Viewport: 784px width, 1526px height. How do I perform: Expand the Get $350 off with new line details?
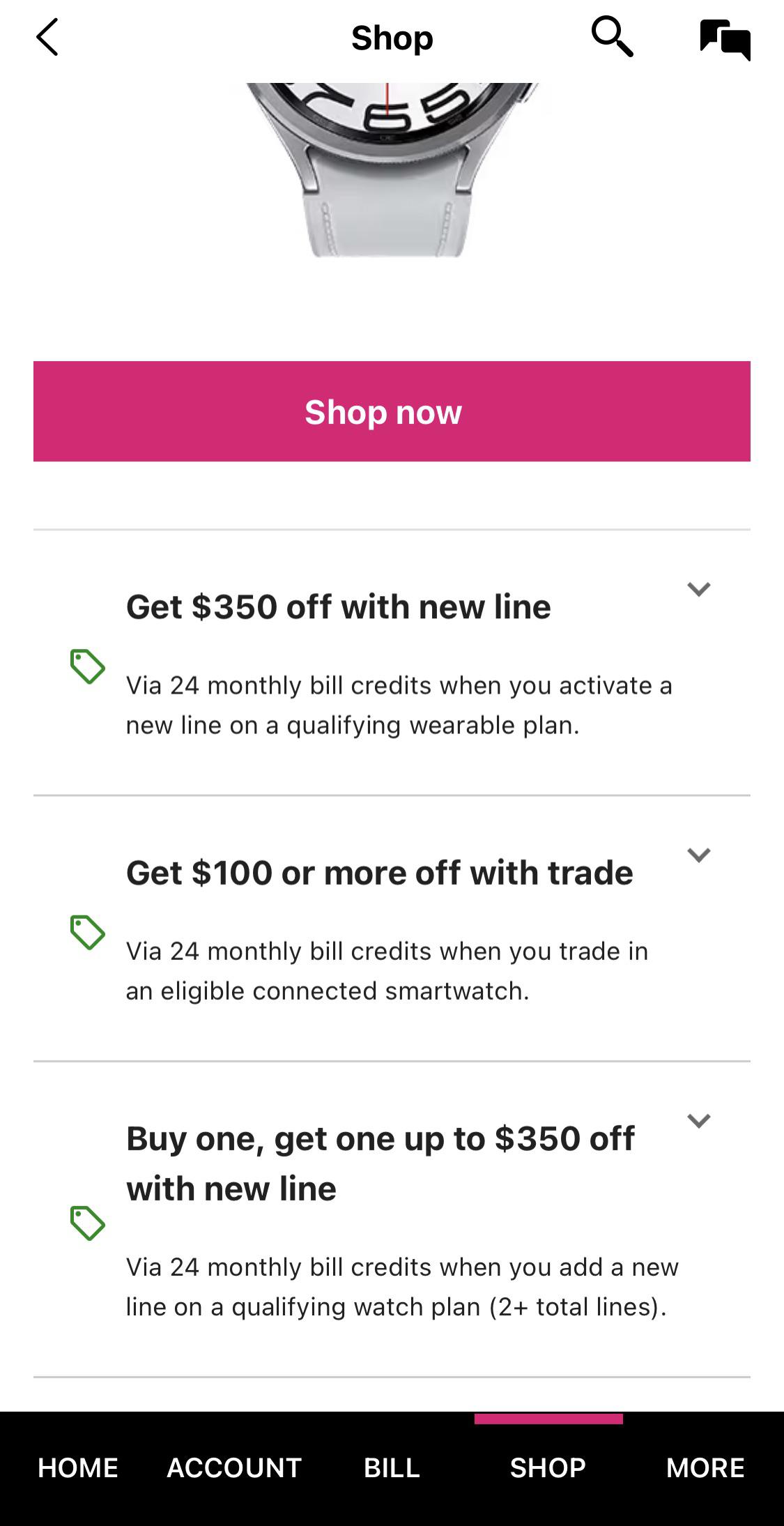pyautogui.click(x=700, y=589)
